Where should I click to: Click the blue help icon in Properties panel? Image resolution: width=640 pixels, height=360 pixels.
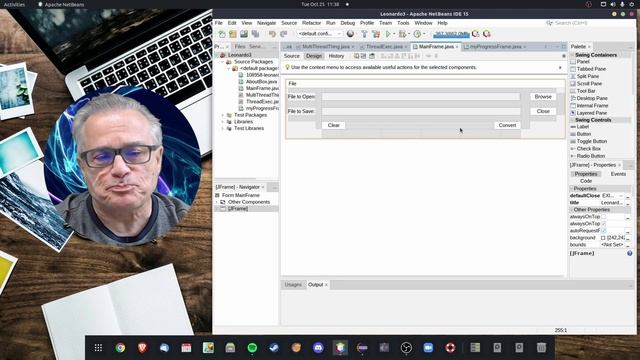point(630,253)
